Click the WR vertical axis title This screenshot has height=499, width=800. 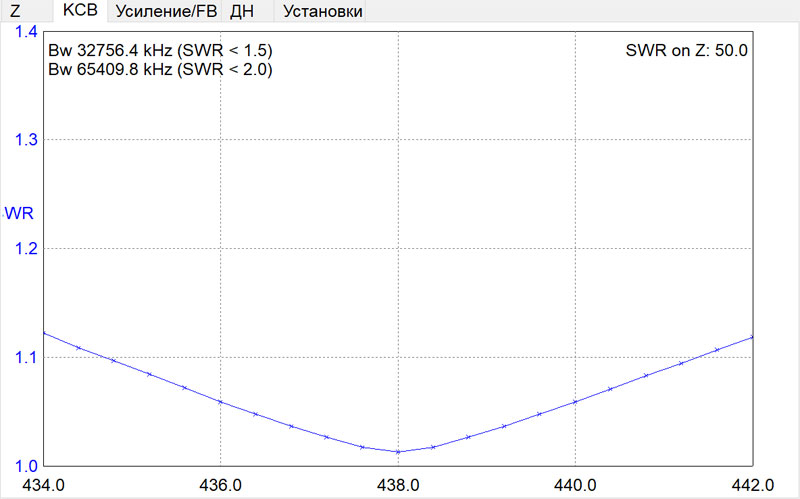[x=19, y=213]
